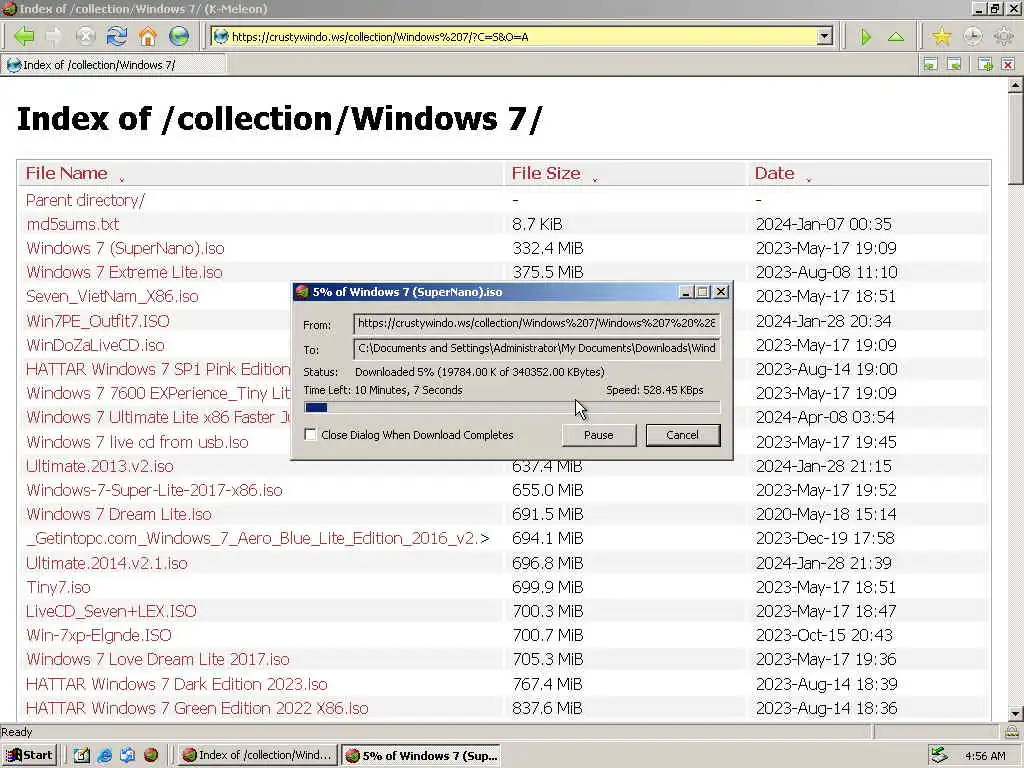1024x768 pixels.
Task: Sort listing by the File Name header
Action: pyautogui.click(x=67, y=173)
